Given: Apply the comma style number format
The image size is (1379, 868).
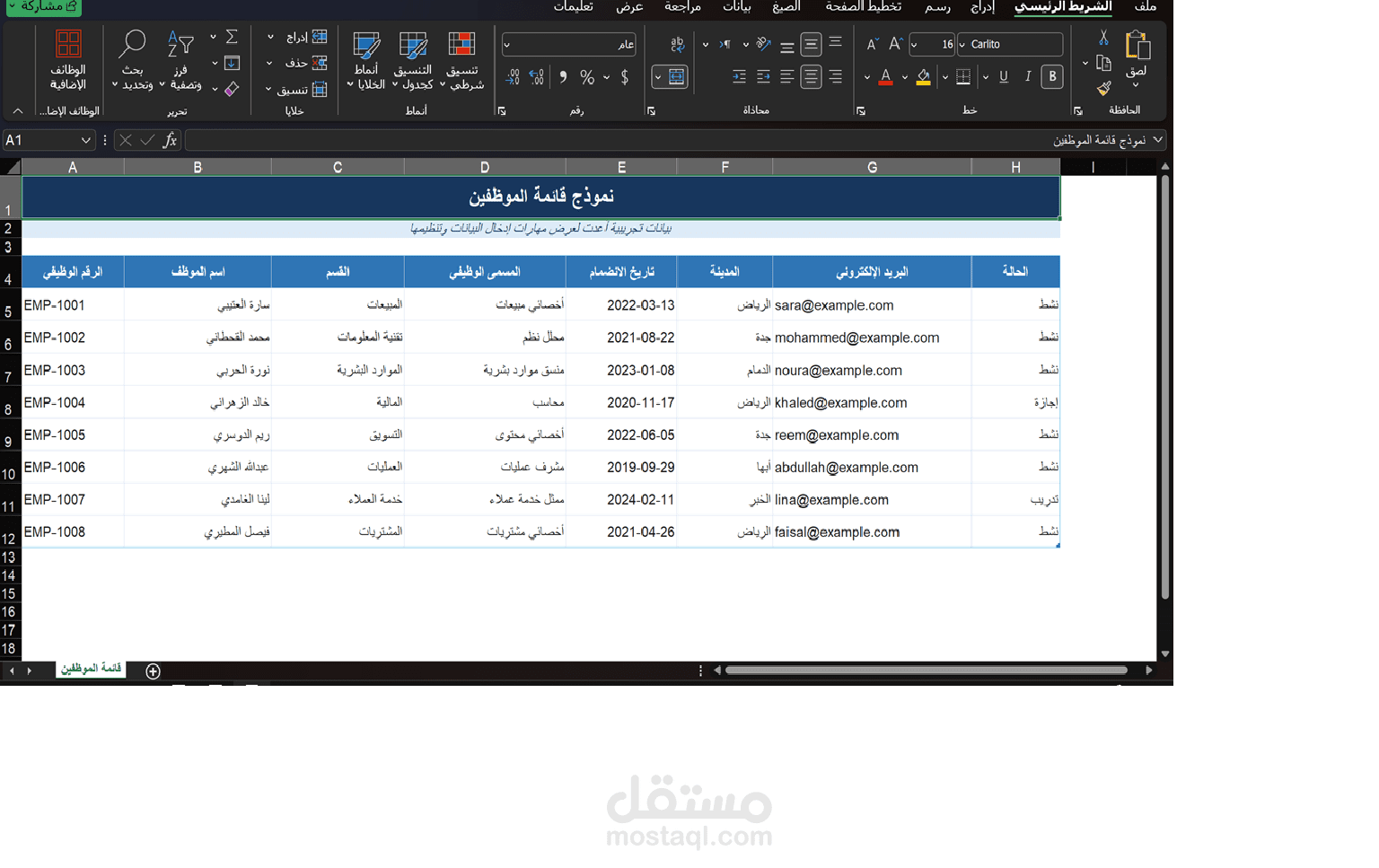Looking at the screenshot, I should click(x=563, y=77).
